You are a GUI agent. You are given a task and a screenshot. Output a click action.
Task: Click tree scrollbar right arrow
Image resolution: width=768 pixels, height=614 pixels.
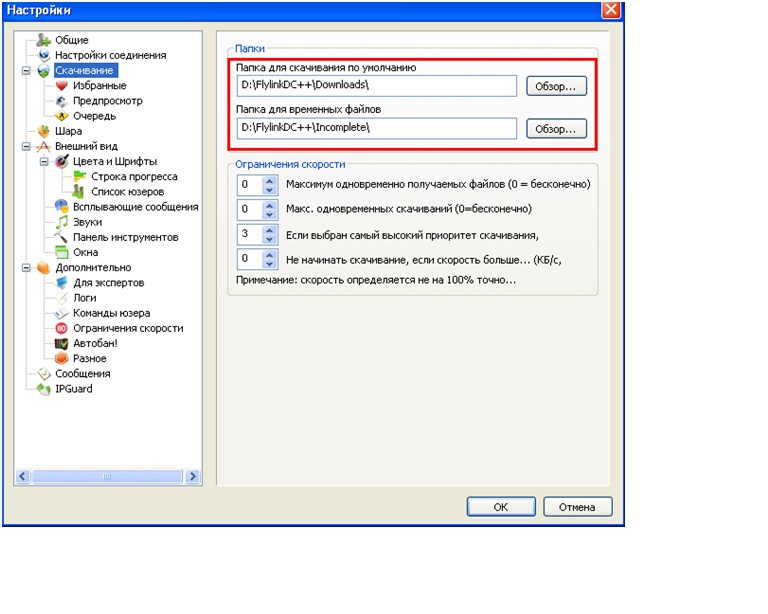[193, 476]
